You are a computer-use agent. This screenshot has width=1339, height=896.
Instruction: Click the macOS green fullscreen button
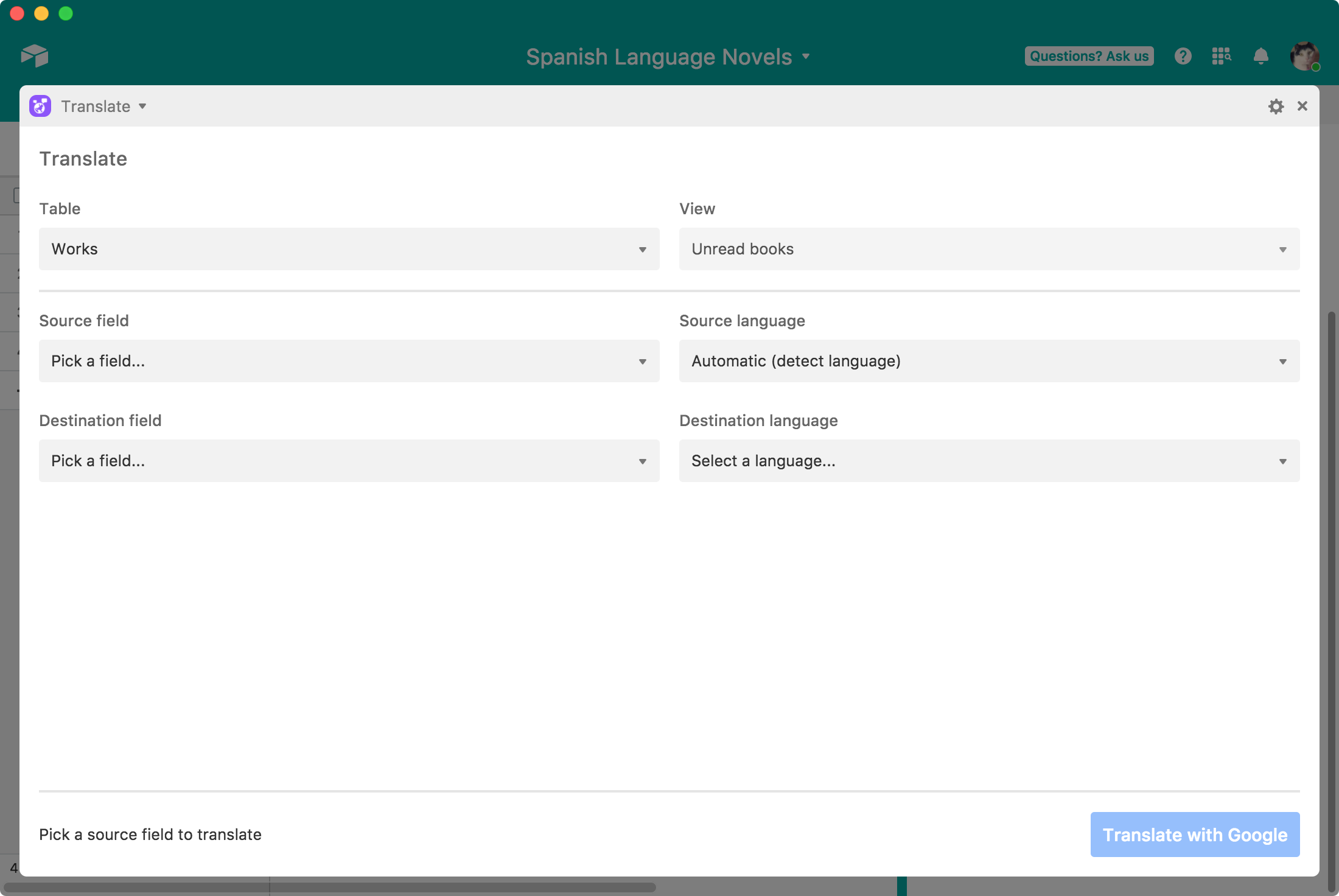66,13
